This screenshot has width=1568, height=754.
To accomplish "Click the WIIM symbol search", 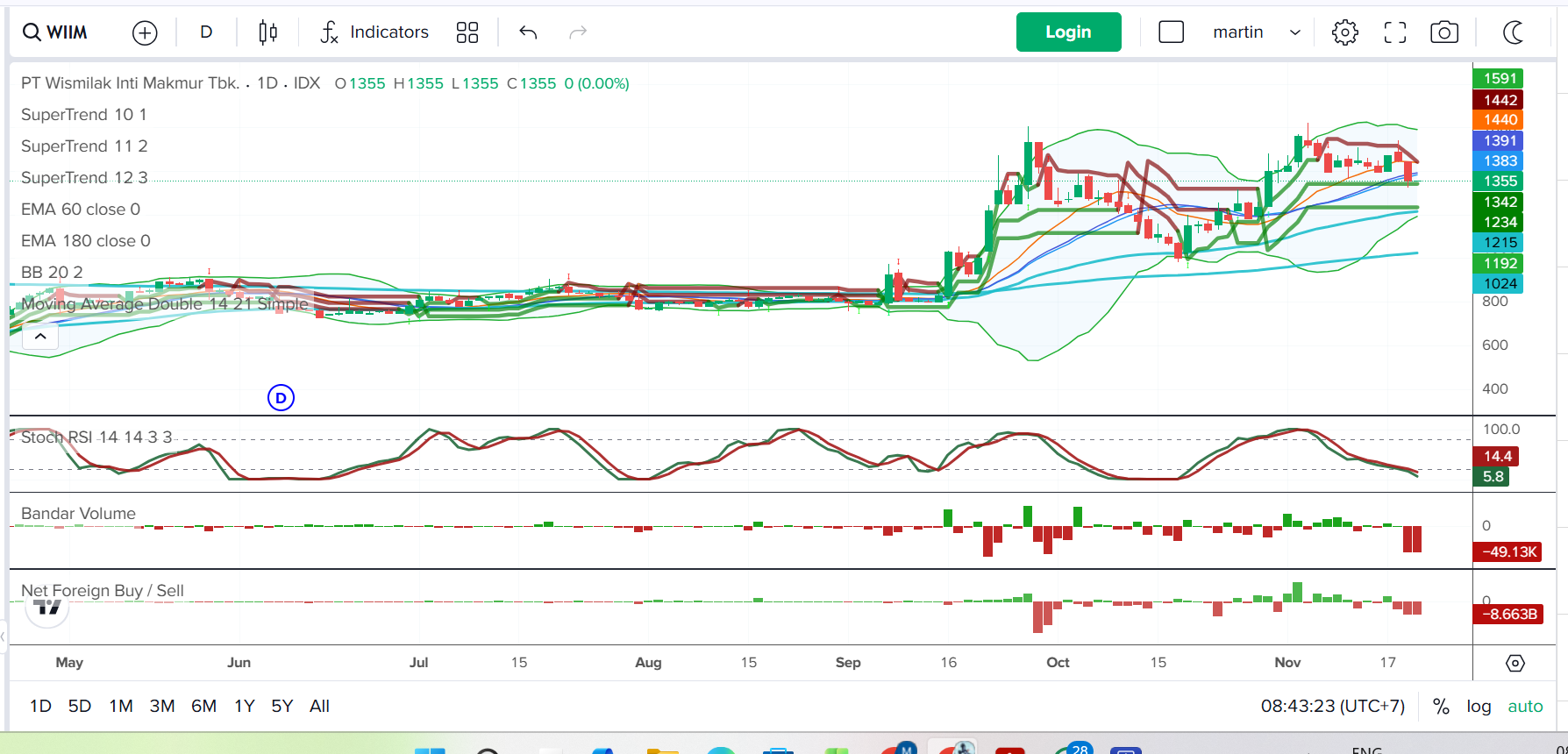I will [x=56, y=32].
